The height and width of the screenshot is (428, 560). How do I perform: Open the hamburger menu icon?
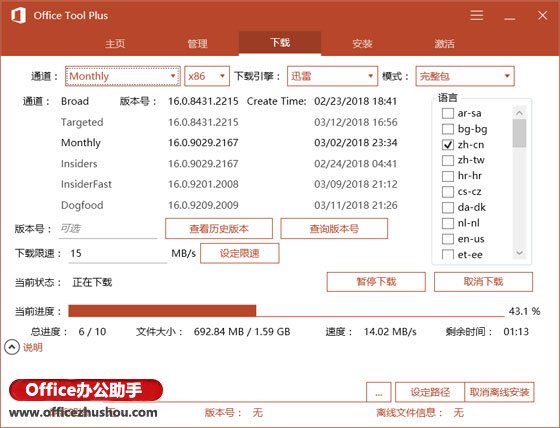pos(476,15)
